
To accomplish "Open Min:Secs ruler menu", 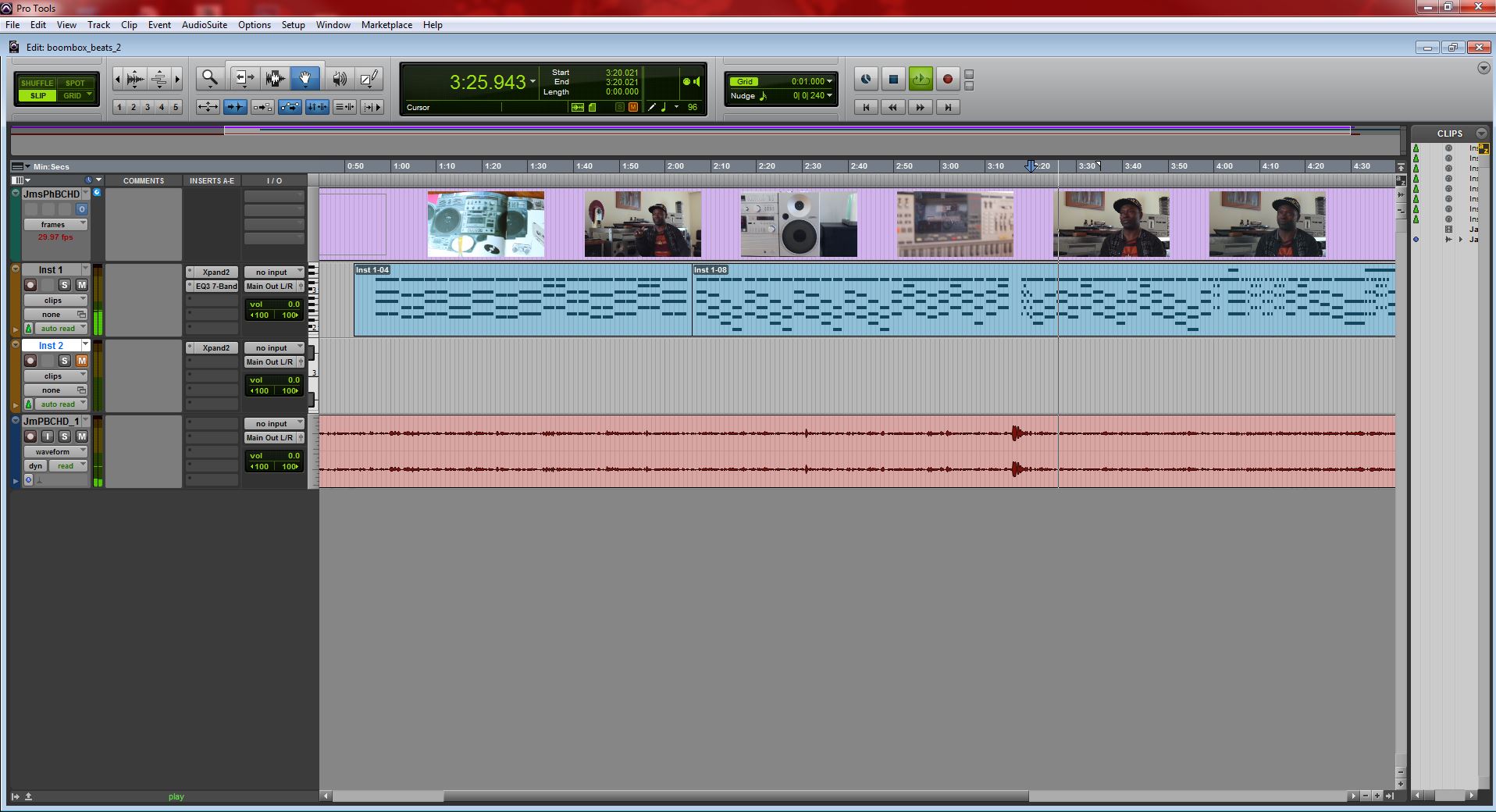I will [20, 166].
